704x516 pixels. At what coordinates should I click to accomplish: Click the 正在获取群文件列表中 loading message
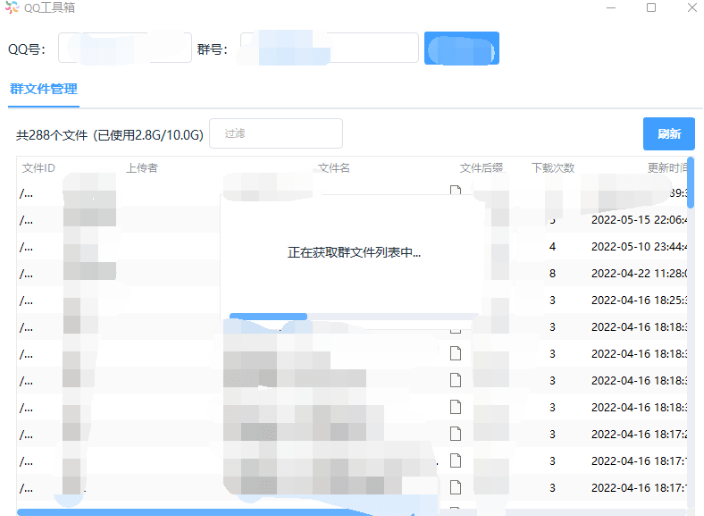pos(354,252)
